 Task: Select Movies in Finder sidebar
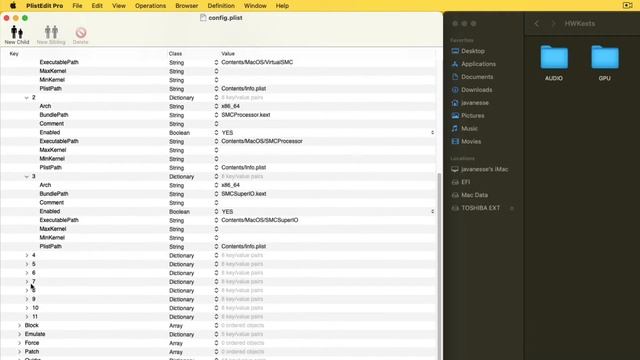(x=471, y=142)
